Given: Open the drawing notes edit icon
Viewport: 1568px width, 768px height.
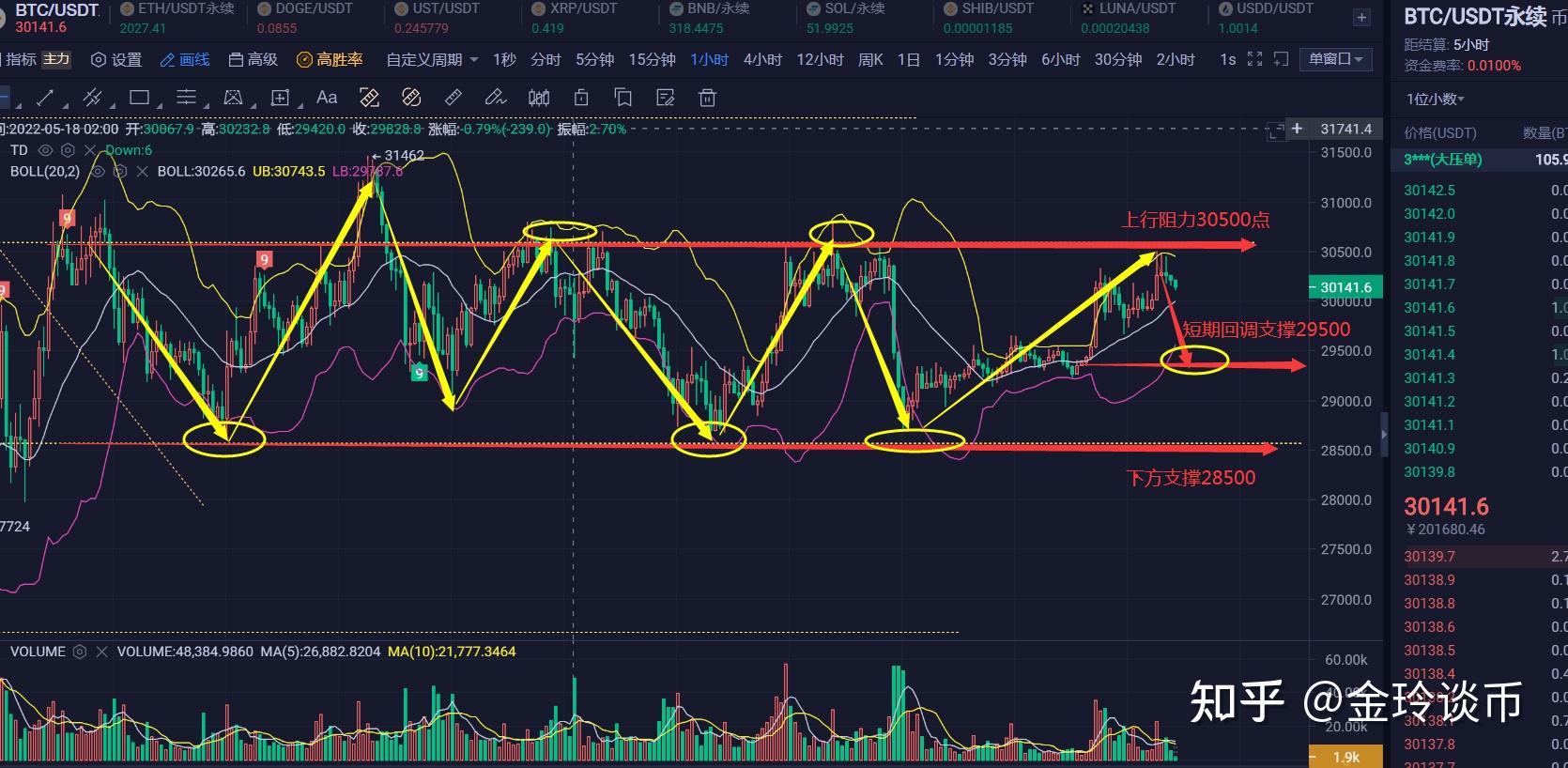Looking at the screenshot, I should click(666, 98).
